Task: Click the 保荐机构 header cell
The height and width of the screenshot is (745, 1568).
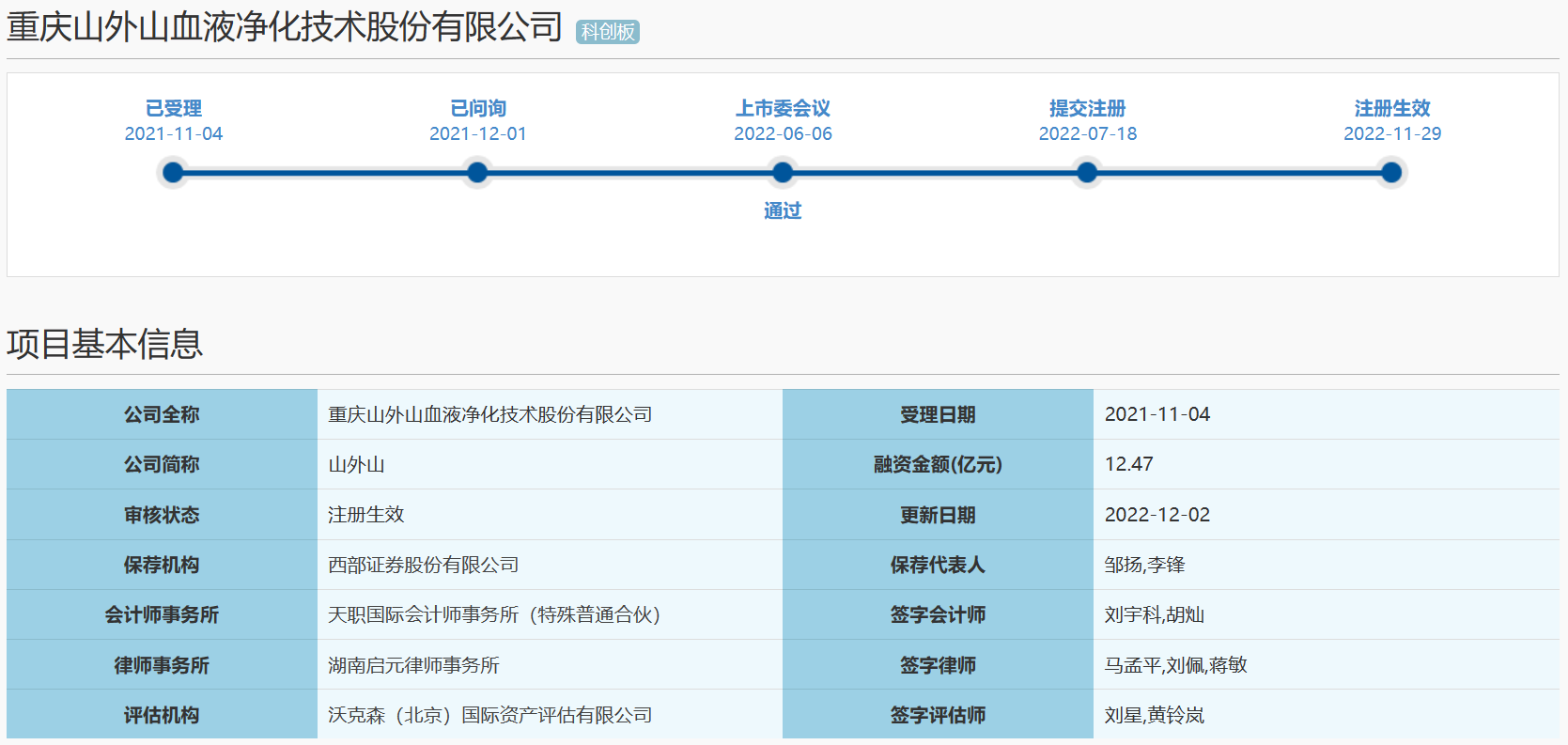Action: pyautogui.click(x=162, y=565)
